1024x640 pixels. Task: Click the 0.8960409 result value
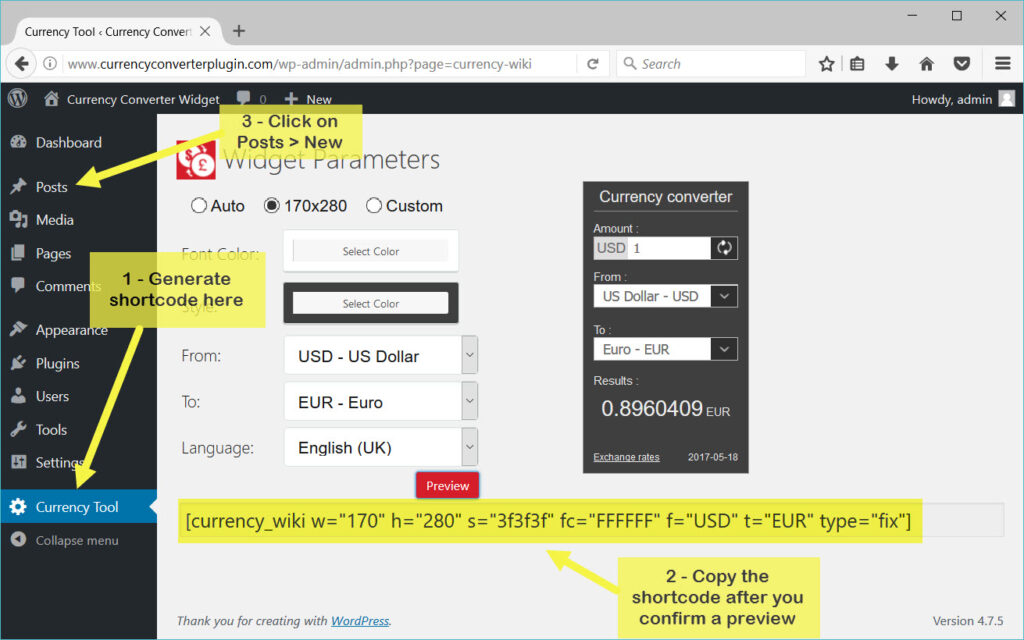pos(652,408)
